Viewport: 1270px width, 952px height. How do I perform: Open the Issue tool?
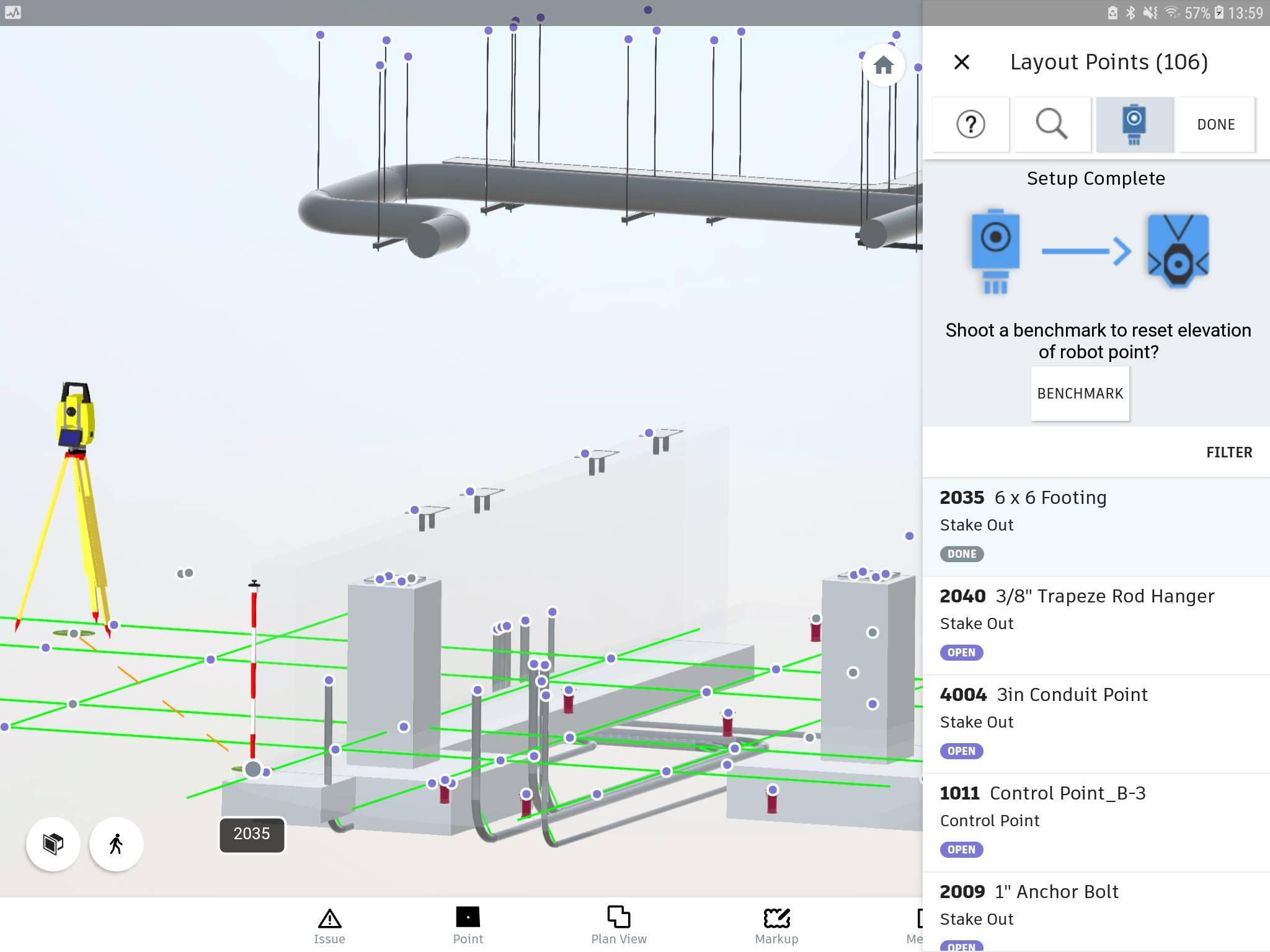329,927
